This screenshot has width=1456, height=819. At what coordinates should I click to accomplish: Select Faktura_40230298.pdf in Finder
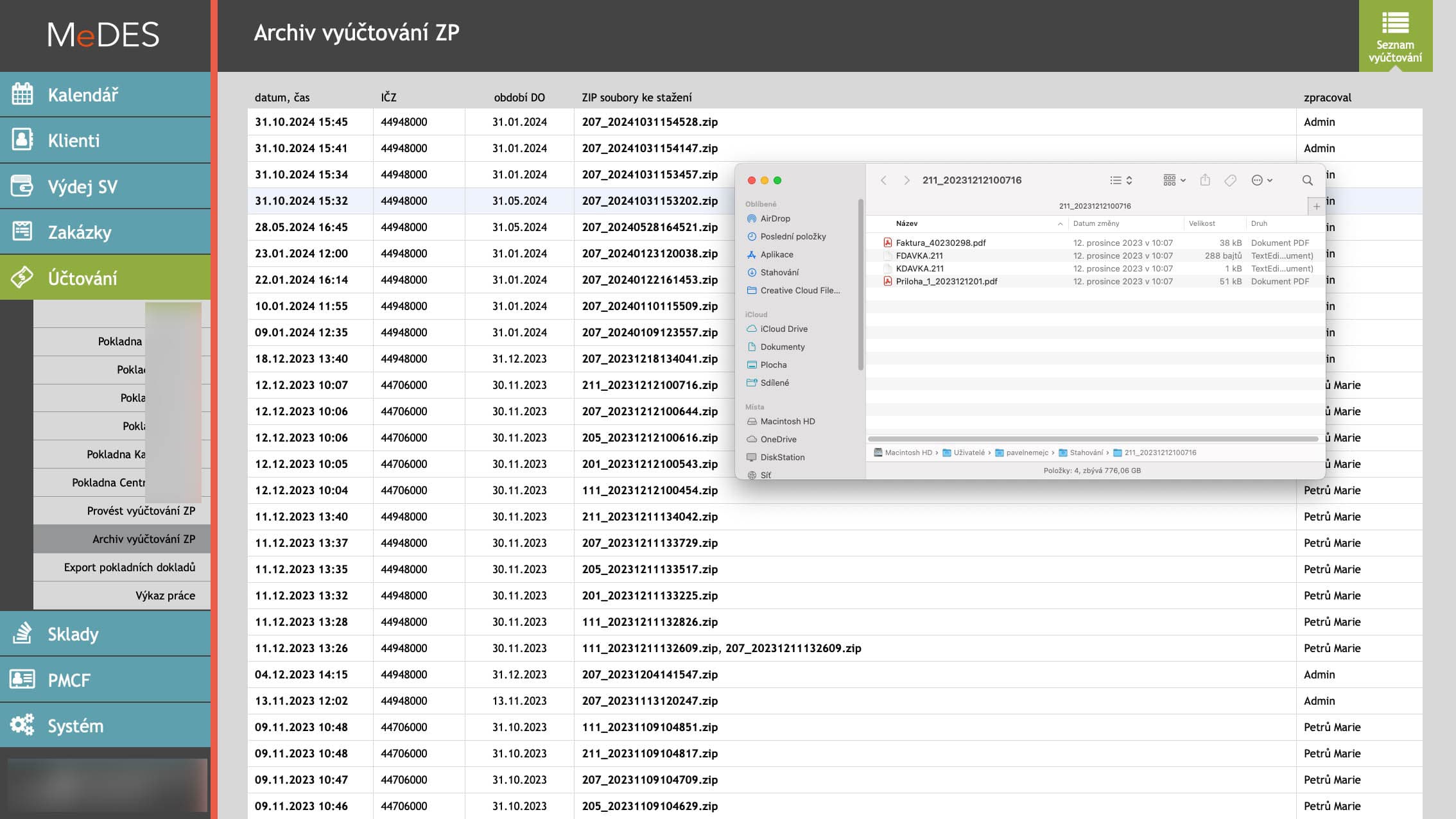point(940,243)
